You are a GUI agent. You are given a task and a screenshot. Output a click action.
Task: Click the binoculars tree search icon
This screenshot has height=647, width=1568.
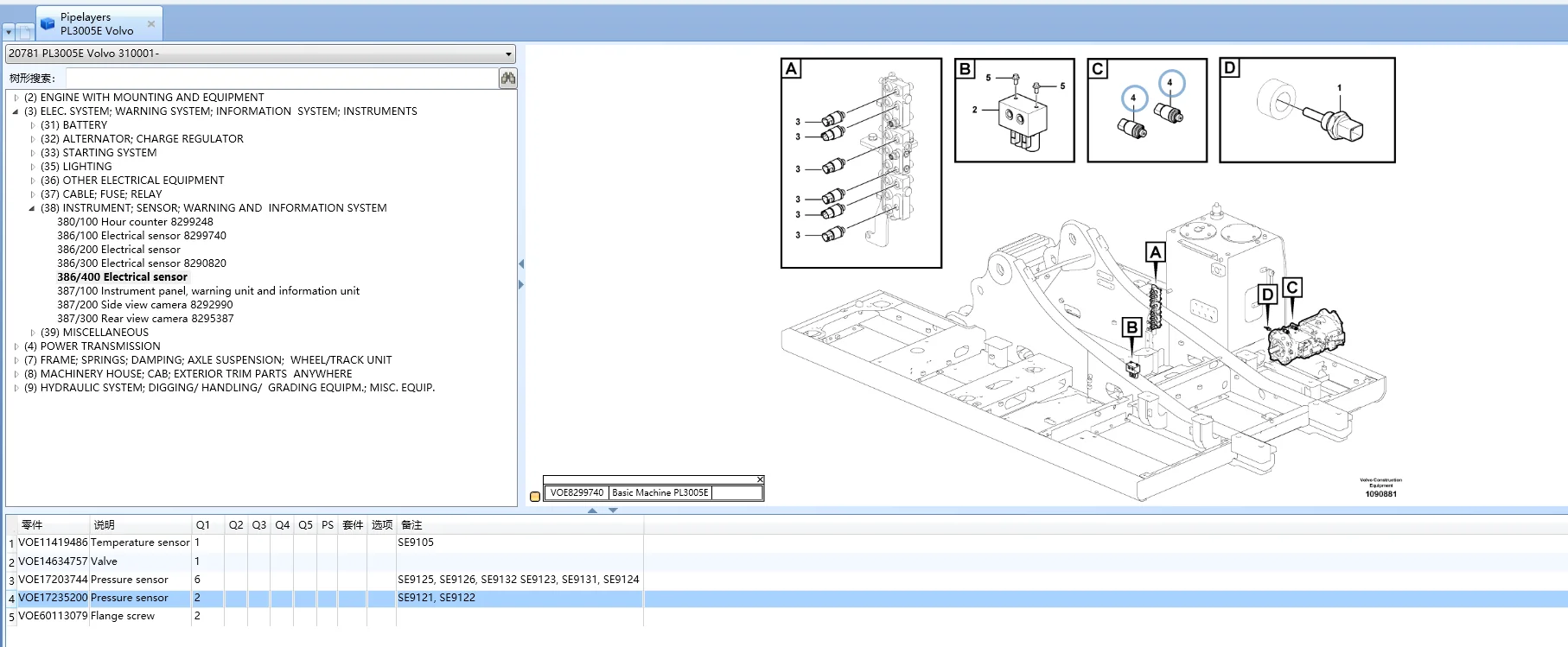tap(507, 79)
